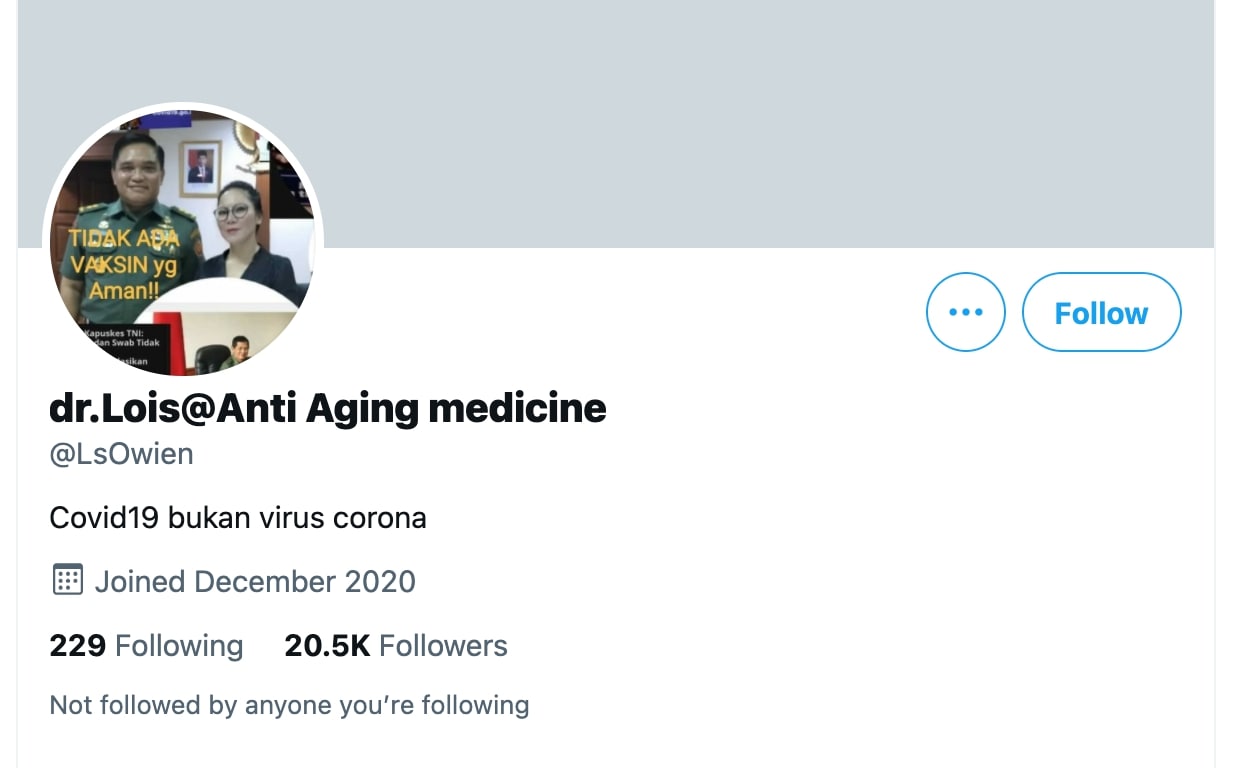Open account actions with the three-dot icon
Image resolution: width=1244 pixels, height=768 pixels.
pos(964,312)
